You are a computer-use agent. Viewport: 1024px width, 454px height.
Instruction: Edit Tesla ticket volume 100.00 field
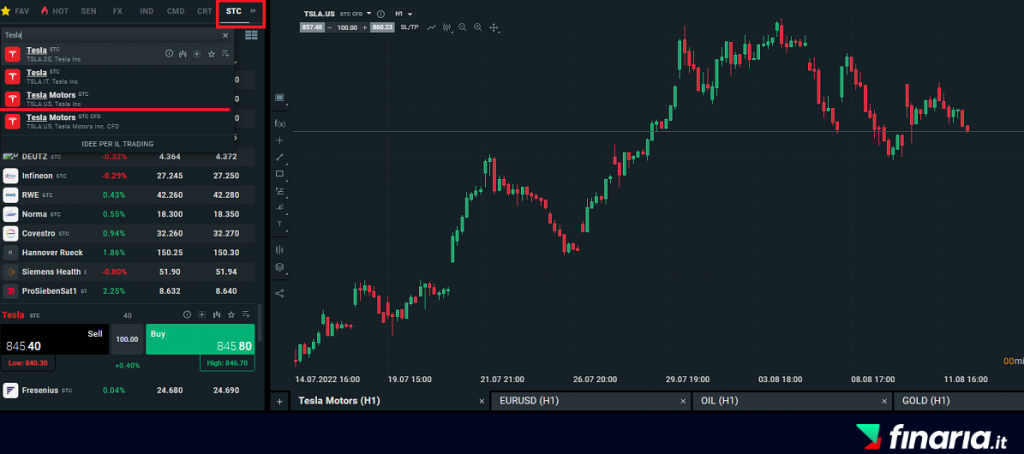click(127, 339)
